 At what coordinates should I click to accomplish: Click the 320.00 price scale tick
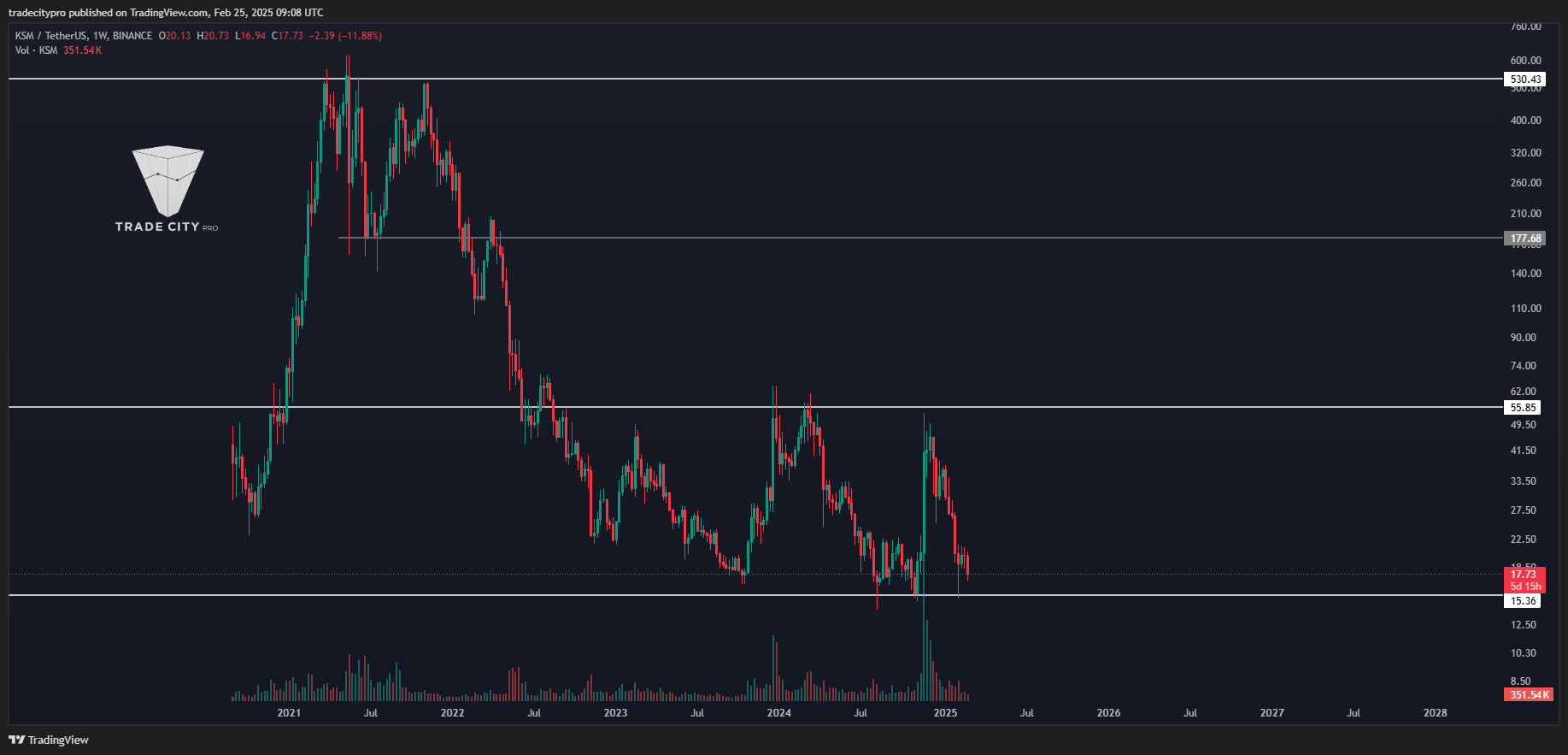(1525, 153)
